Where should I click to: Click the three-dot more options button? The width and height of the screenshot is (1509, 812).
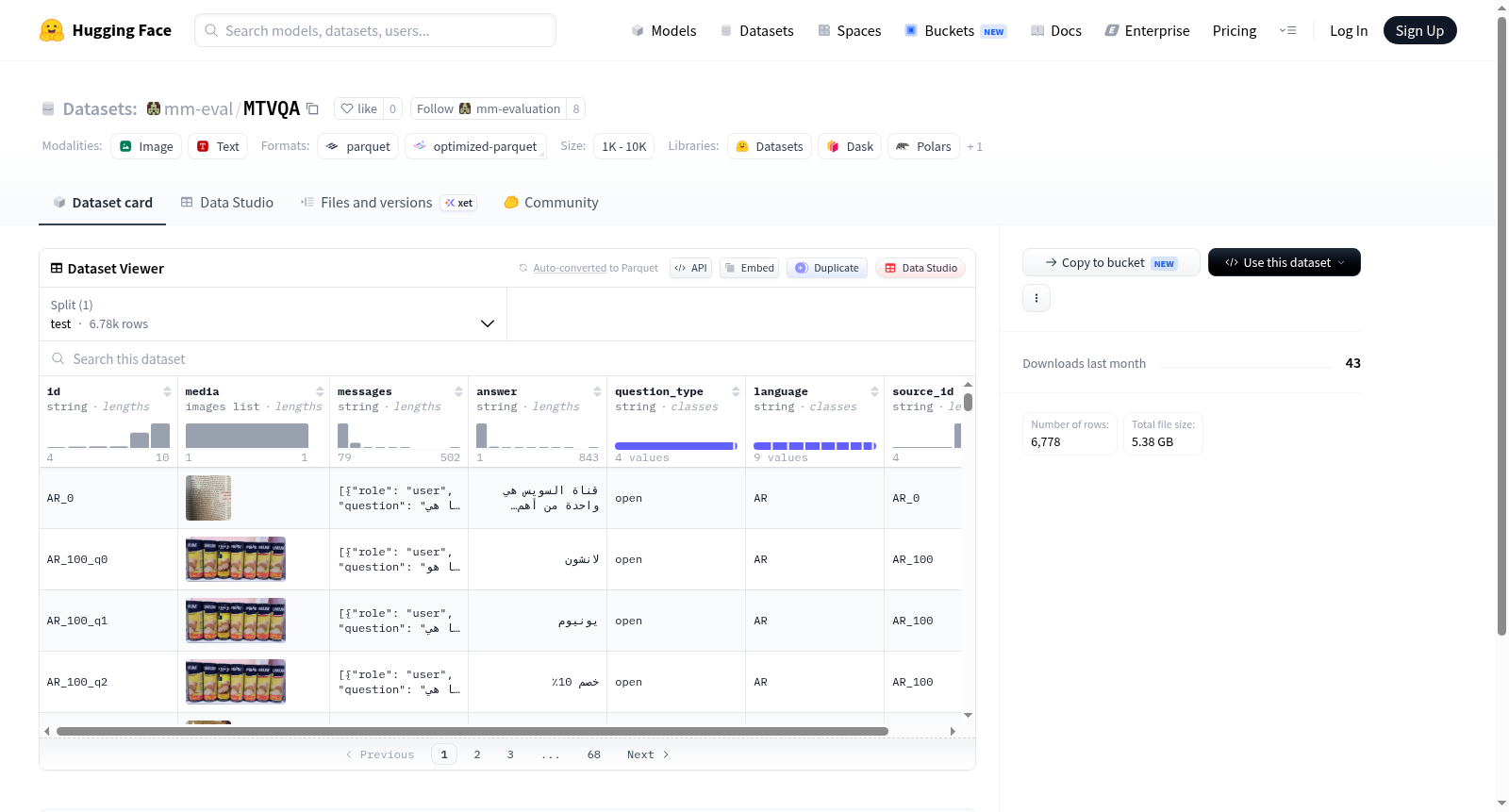coord(1036,298)
